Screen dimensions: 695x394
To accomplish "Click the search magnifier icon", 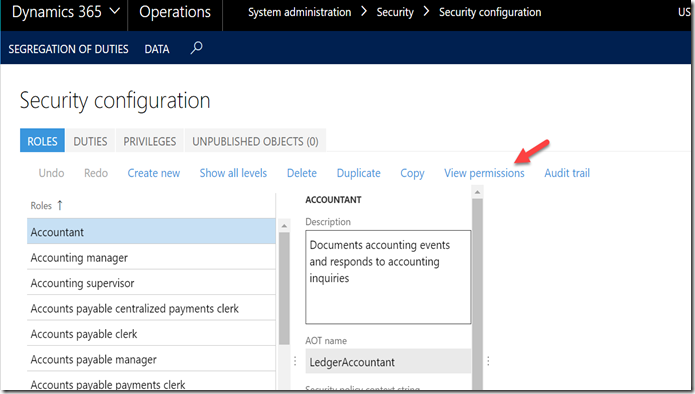I will [196, 48].
